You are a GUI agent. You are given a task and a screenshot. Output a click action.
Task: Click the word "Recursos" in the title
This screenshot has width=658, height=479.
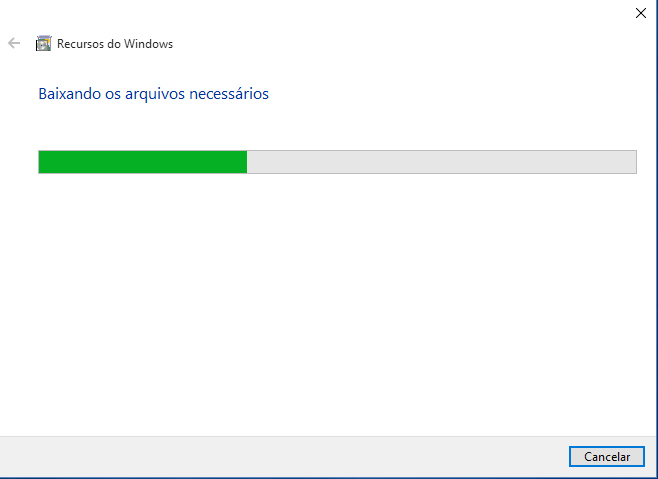click(81, 44)
